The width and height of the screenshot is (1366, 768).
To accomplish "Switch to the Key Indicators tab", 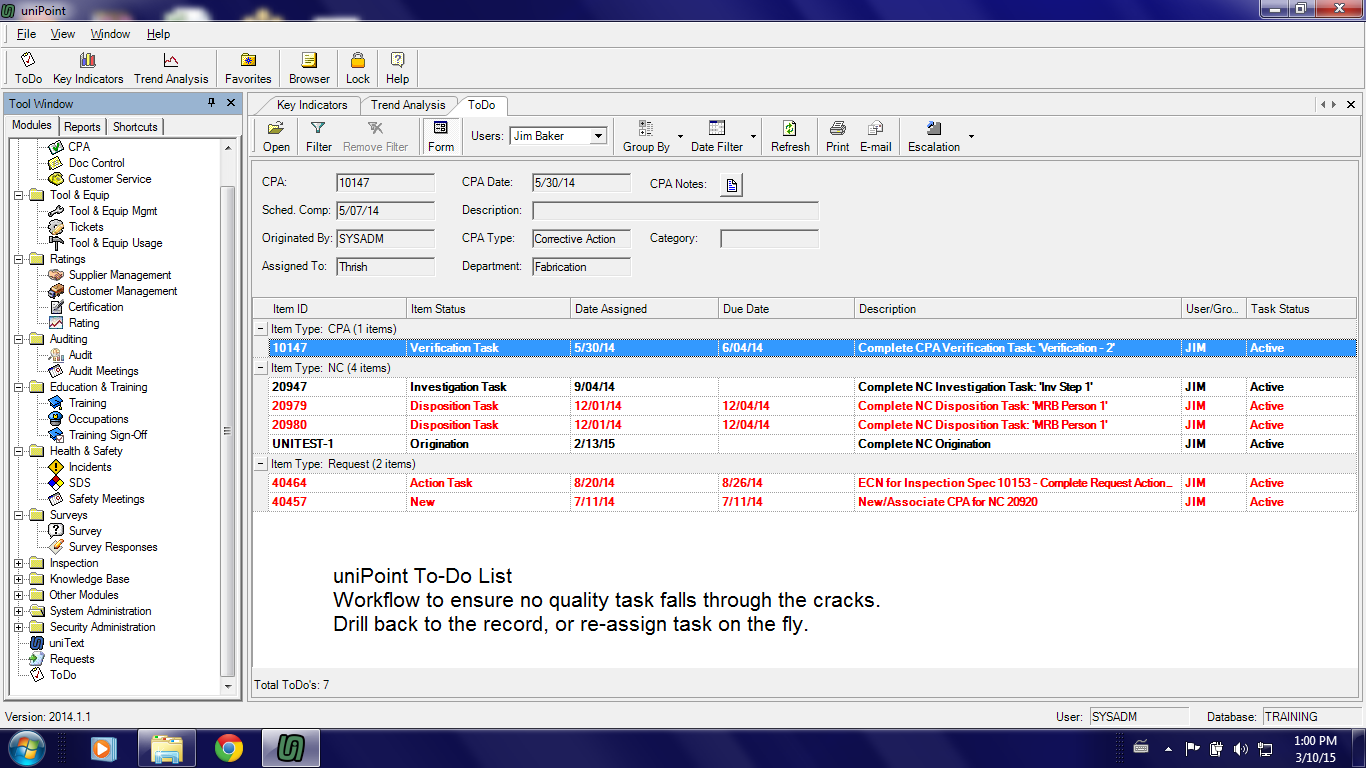I will click(312, 105).
